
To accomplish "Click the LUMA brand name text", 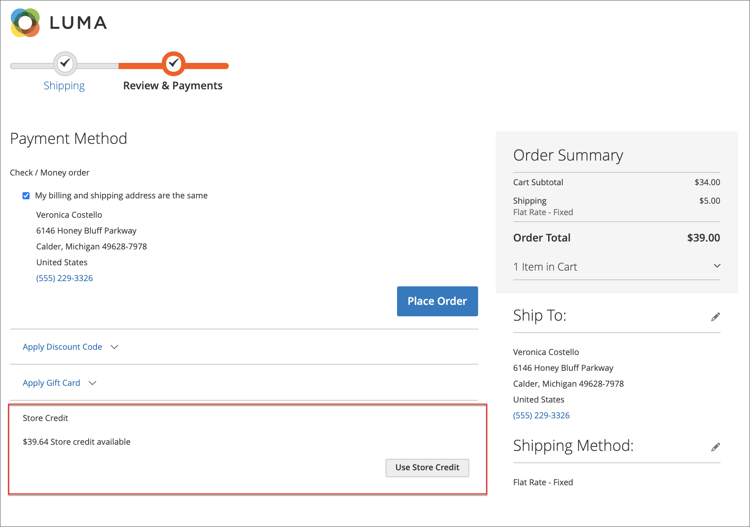I will pos(78,23).
